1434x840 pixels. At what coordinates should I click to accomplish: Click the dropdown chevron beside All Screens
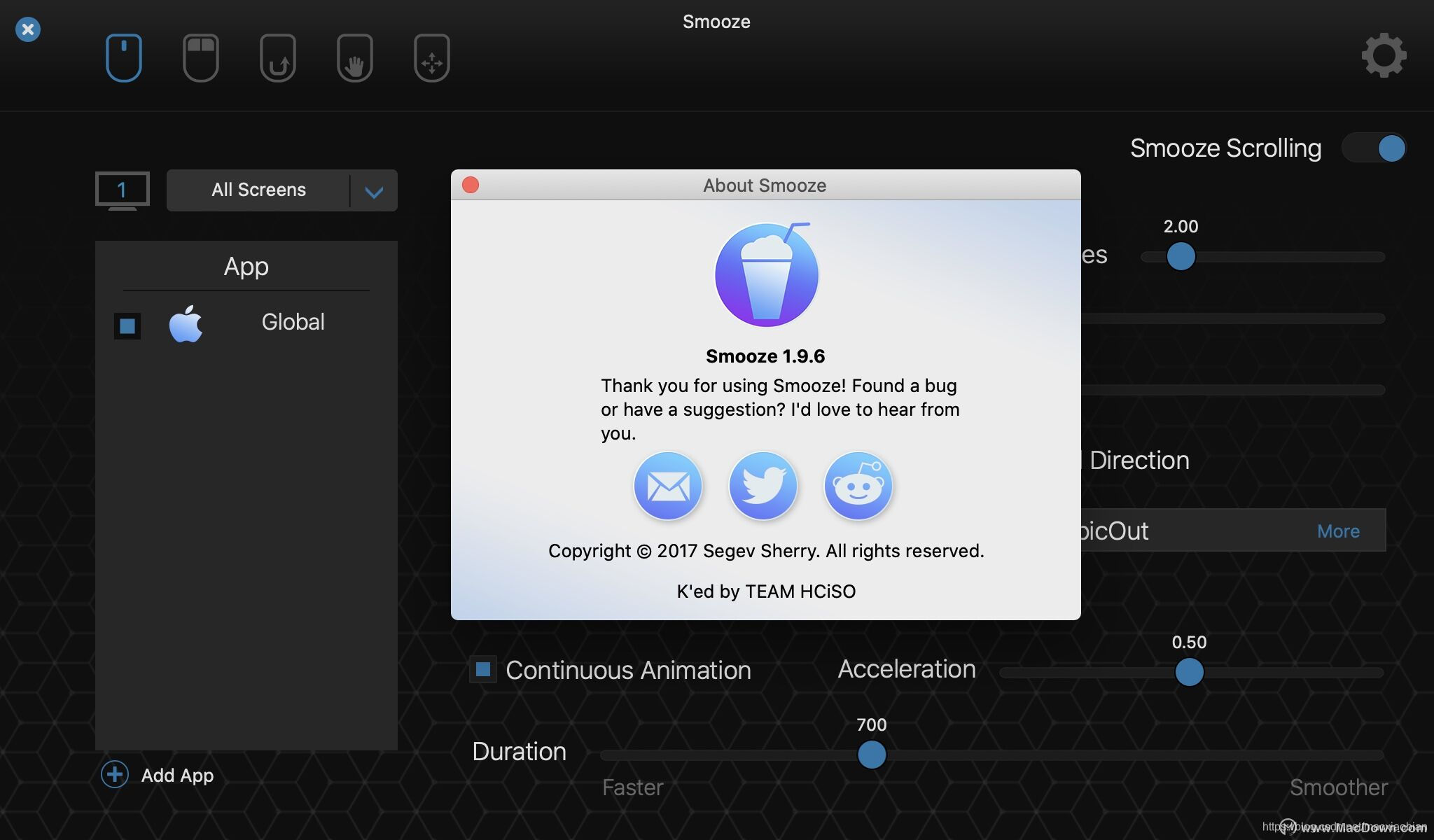pos(374,191)
